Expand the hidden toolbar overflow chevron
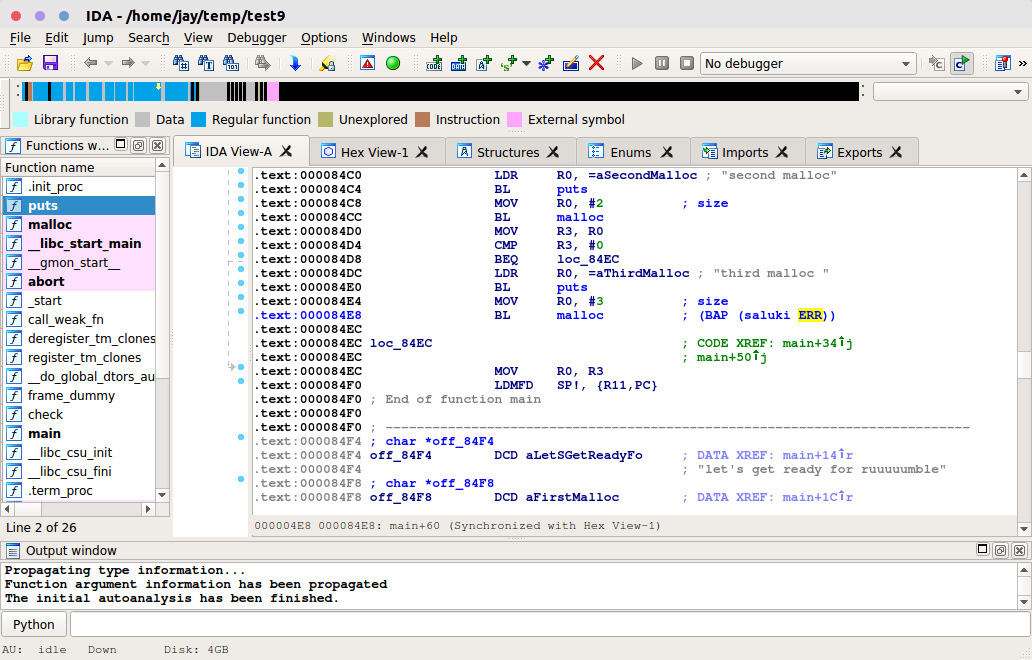 pyautogui.click(x=1022, y=63)
